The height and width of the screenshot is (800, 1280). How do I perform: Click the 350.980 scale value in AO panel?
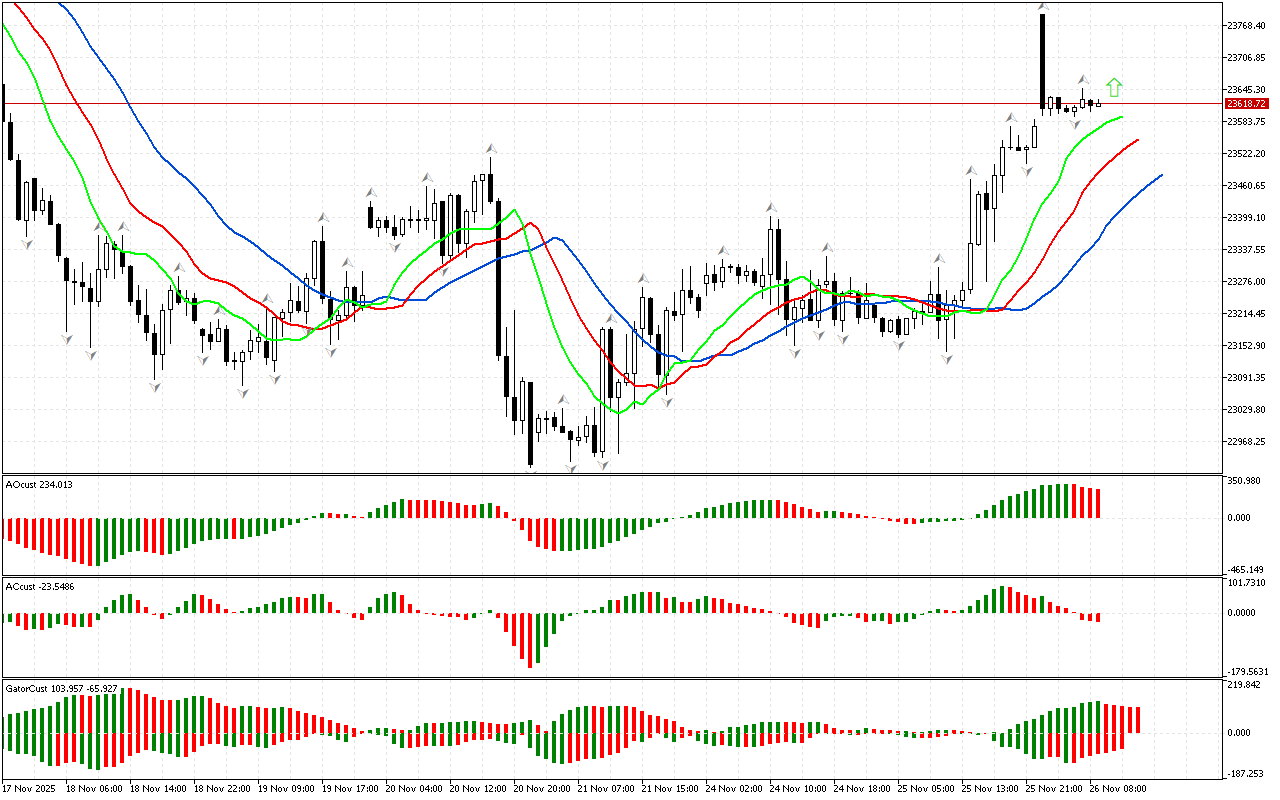click(1246, 481)
